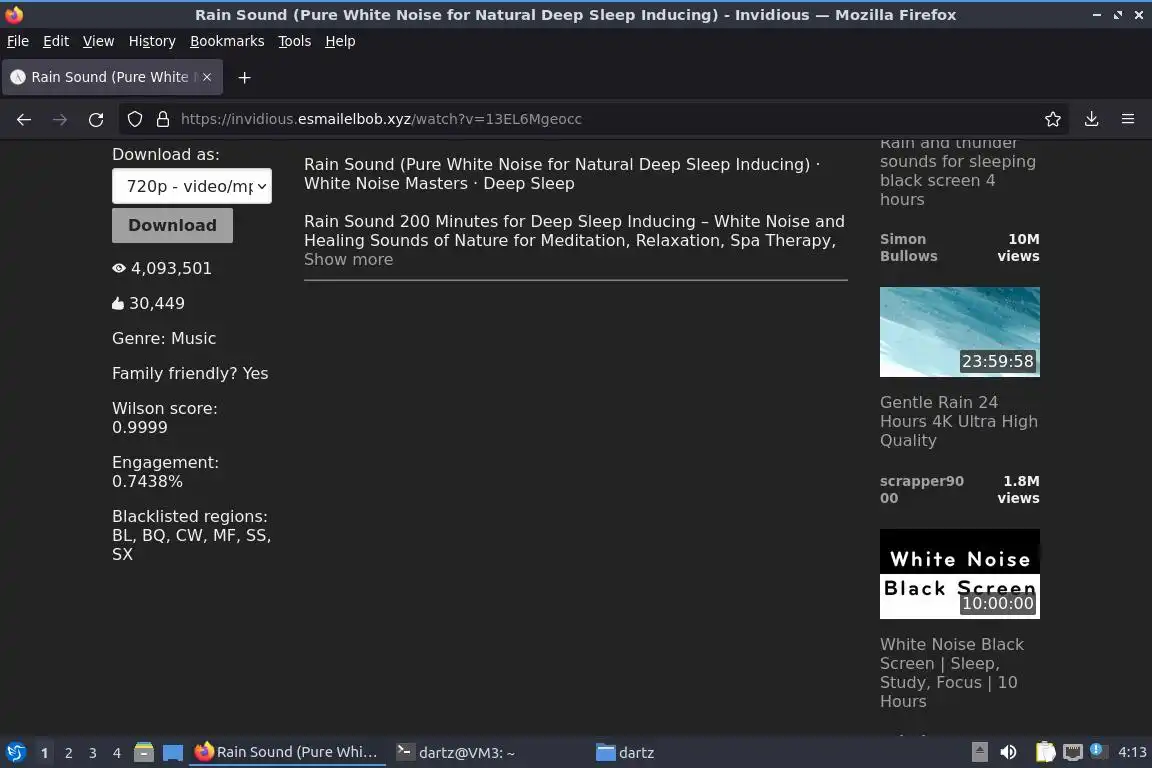The width and height of the screenshot is (1152, 768).
Task: Visit the scrapper9000 channel
Action: point(921,489)
